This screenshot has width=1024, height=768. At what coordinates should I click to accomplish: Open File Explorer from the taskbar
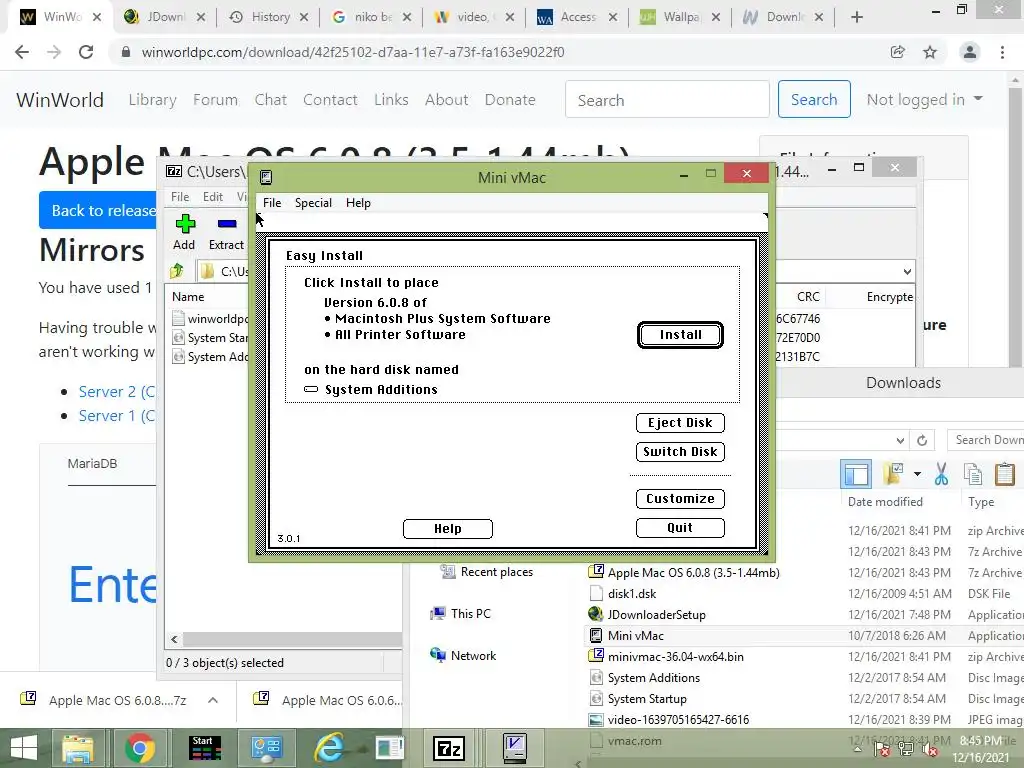click(x=78, y=748)
